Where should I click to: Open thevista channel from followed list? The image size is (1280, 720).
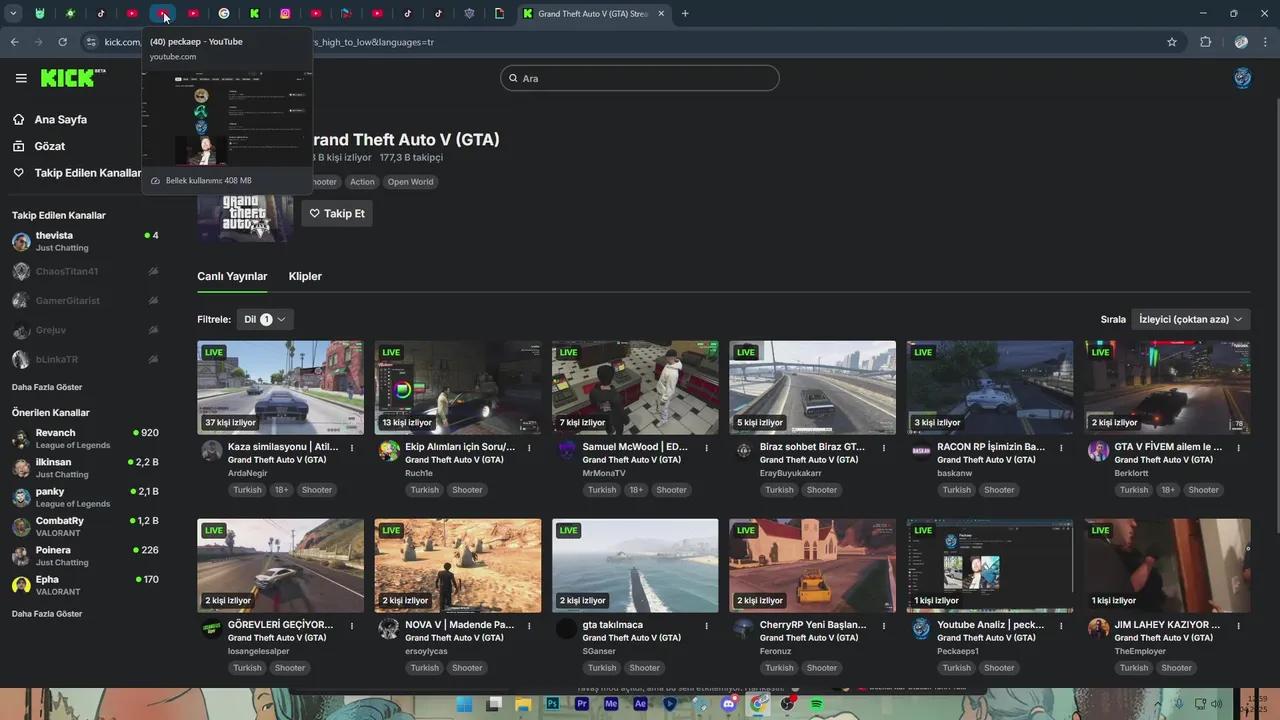[54, 236]
